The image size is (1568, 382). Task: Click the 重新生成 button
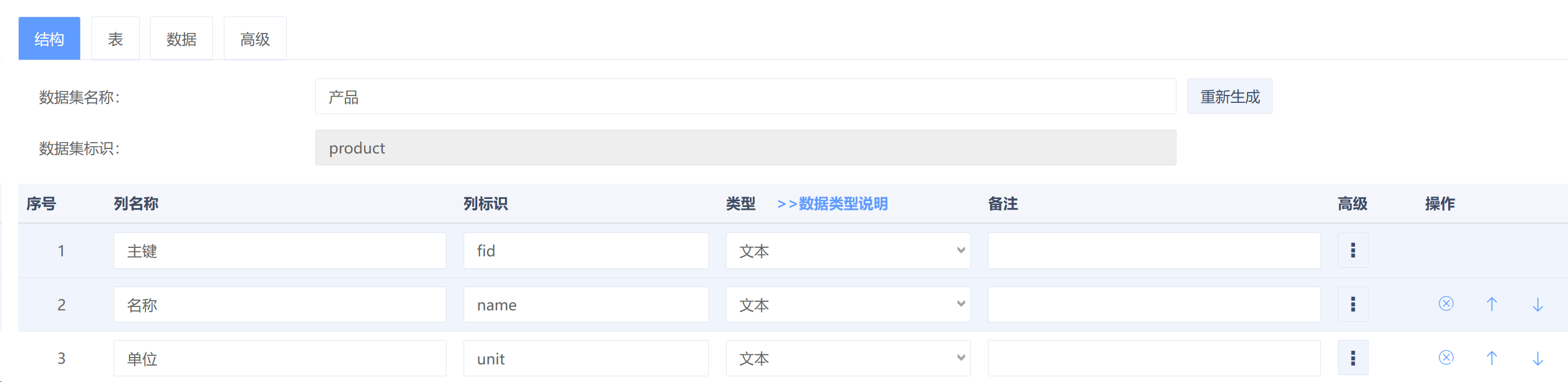(1229, 96)
